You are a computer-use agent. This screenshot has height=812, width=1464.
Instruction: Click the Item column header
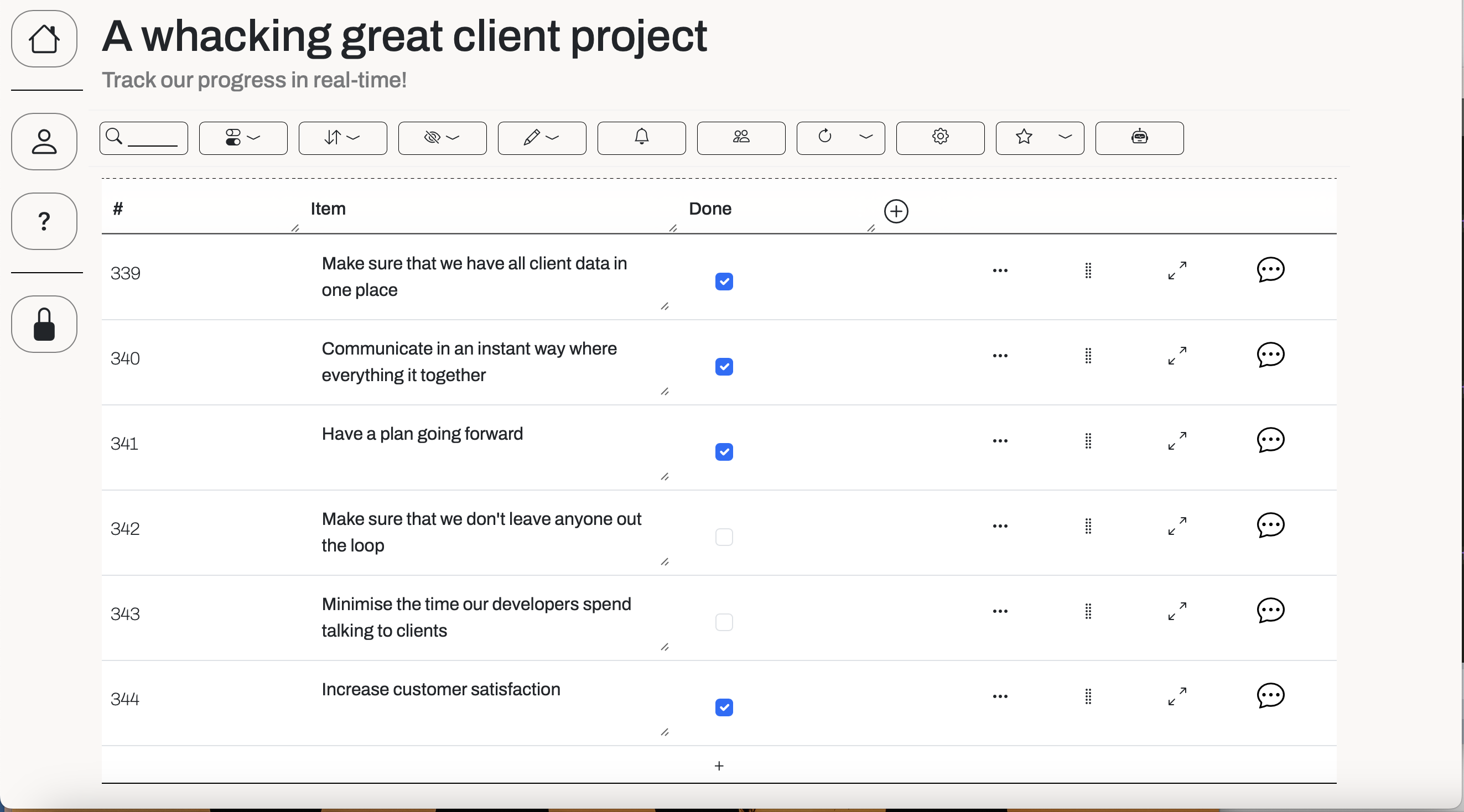point(328,209)
